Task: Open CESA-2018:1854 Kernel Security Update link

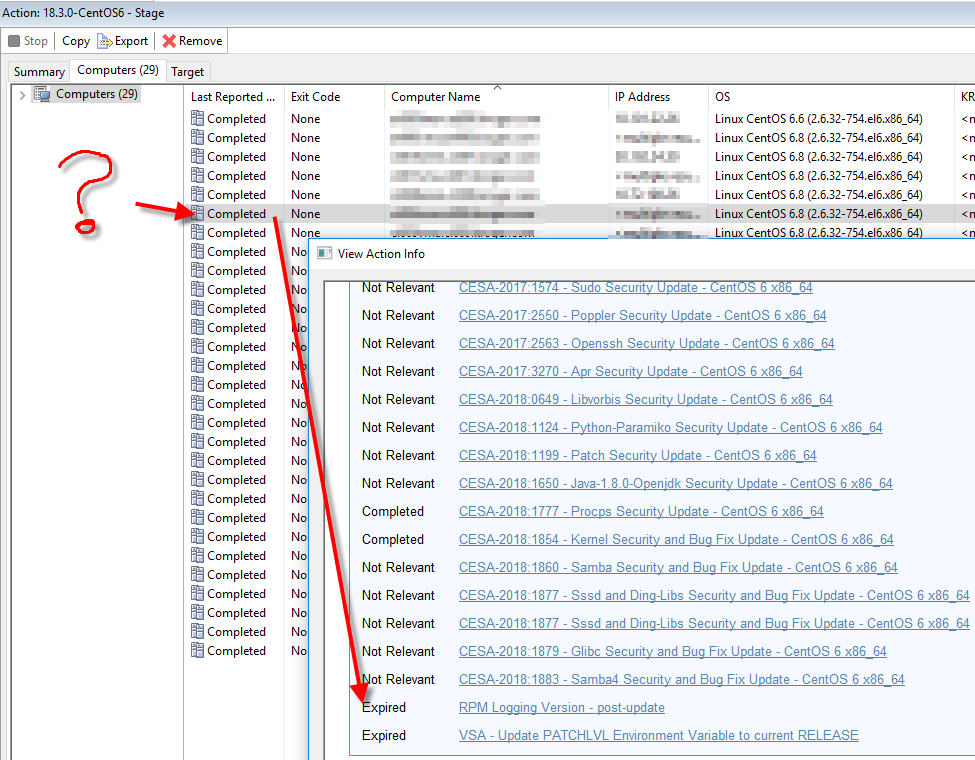Action: tap(676, 539)
